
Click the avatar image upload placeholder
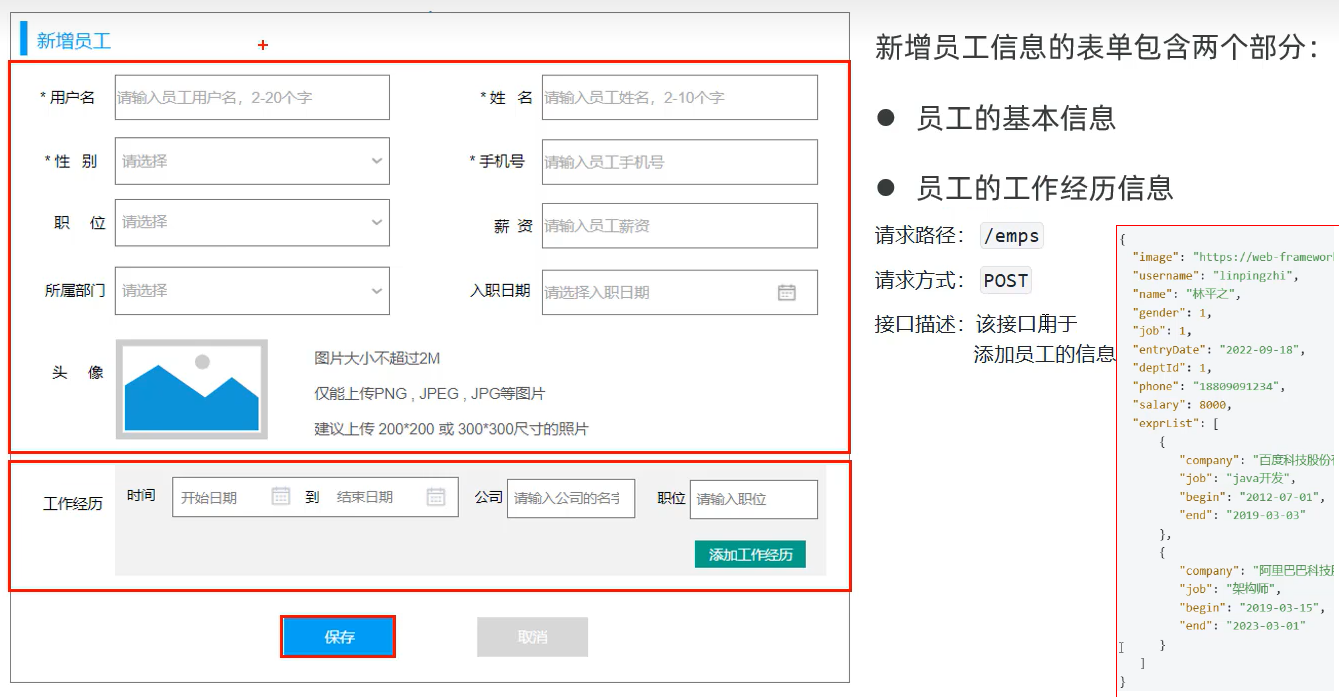coord(191,389)
